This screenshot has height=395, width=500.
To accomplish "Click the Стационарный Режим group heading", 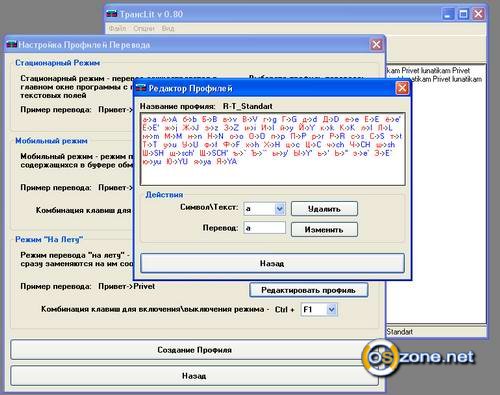I will coord(57,63).
